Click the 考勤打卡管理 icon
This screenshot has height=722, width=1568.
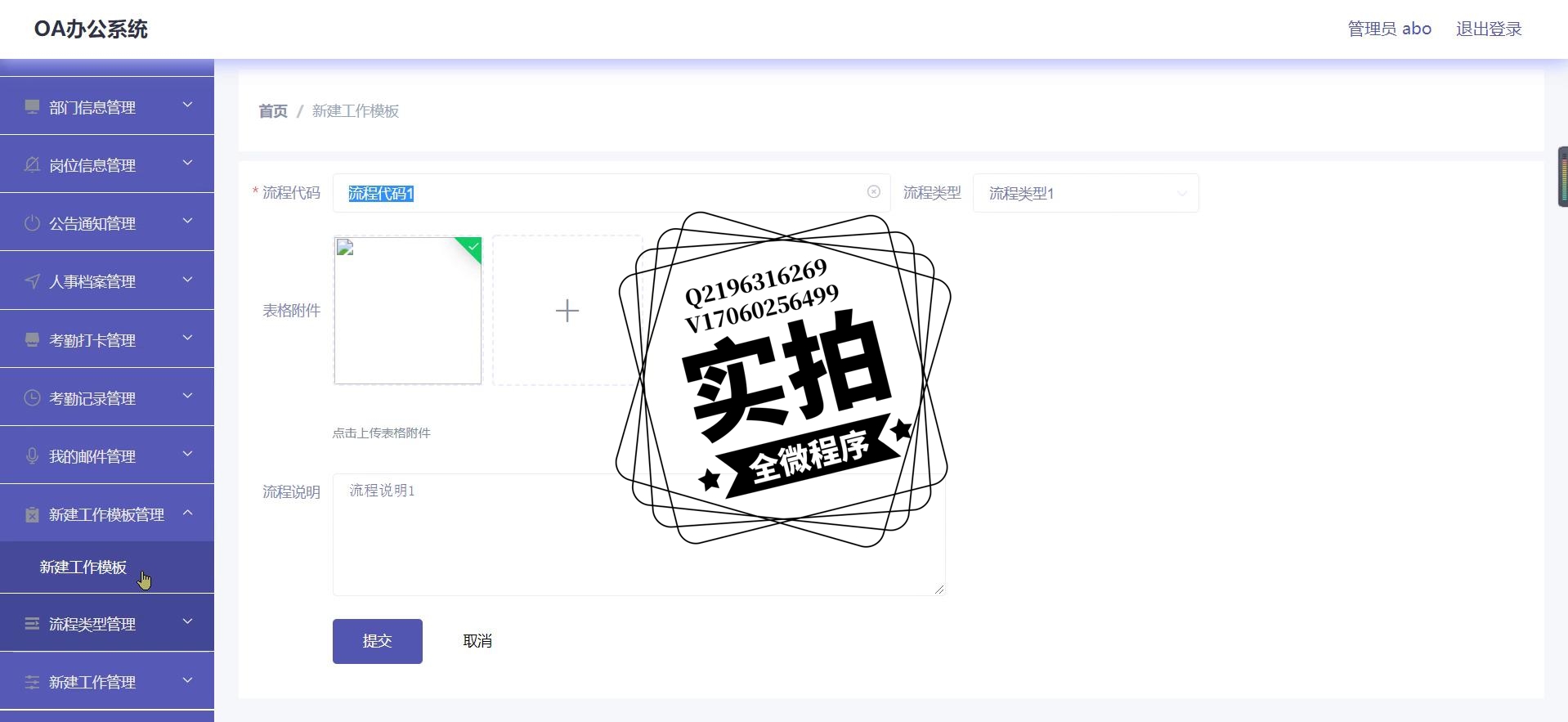pos(32,339)
